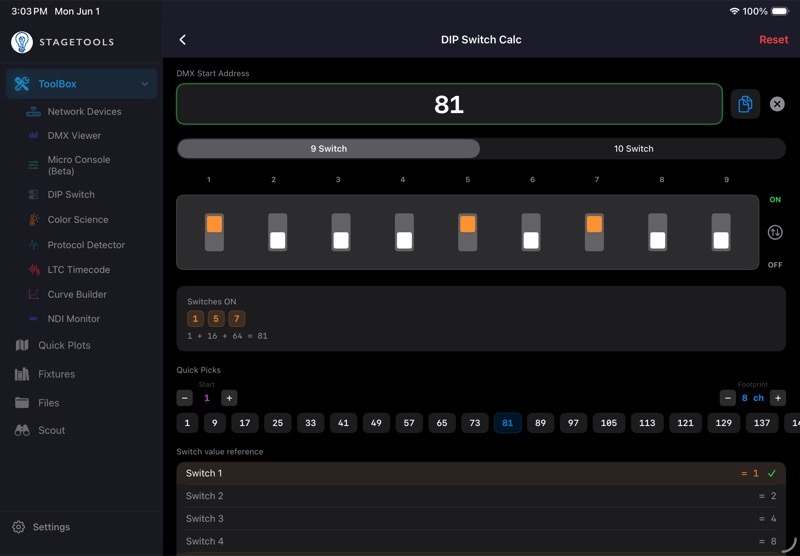This screenshot has width=800, height=556.
Task: Decrease the footprint channel count
Action: pyautogui.click(x=728, y=398)
